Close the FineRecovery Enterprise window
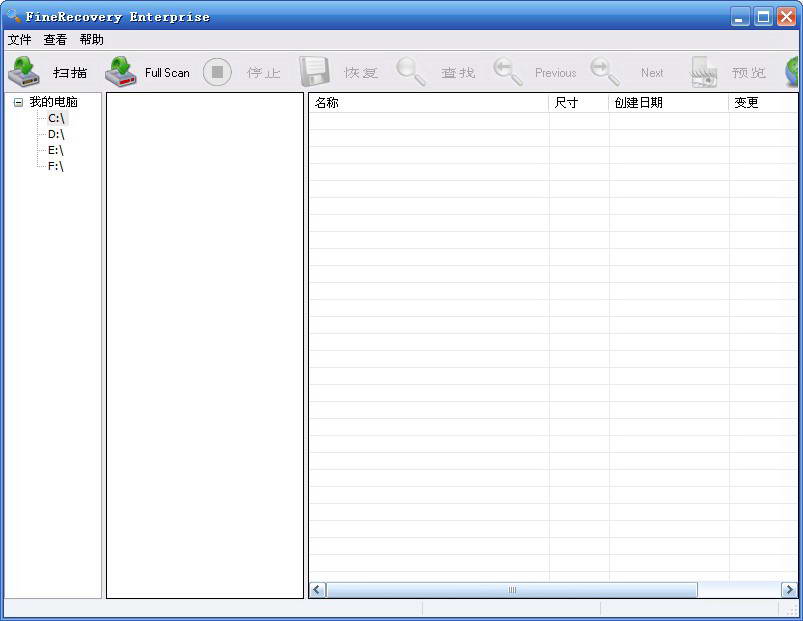 pos(786,17)
